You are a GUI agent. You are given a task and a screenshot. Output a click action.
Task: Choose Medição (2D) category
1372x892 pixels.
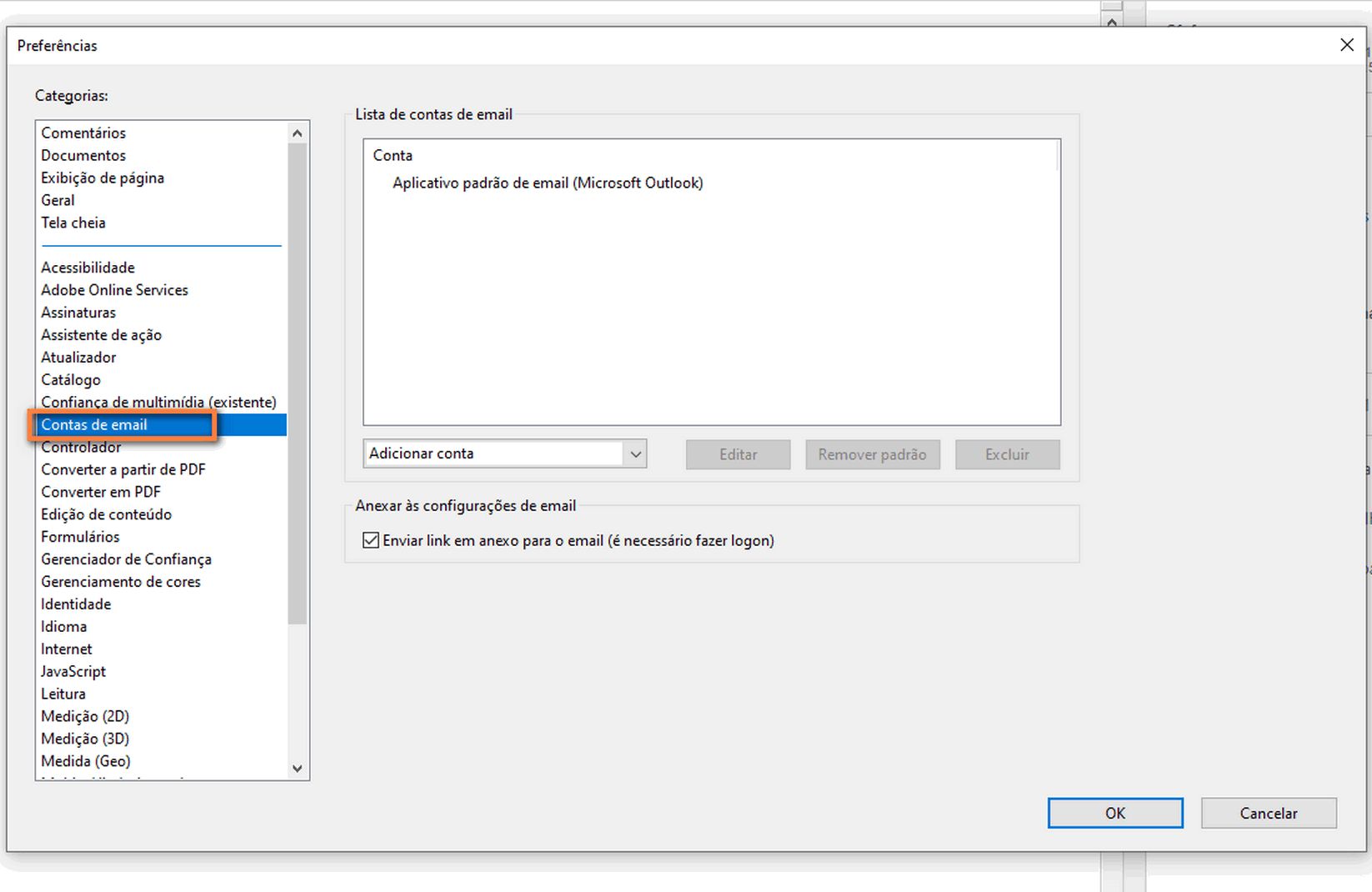point(85,718)
